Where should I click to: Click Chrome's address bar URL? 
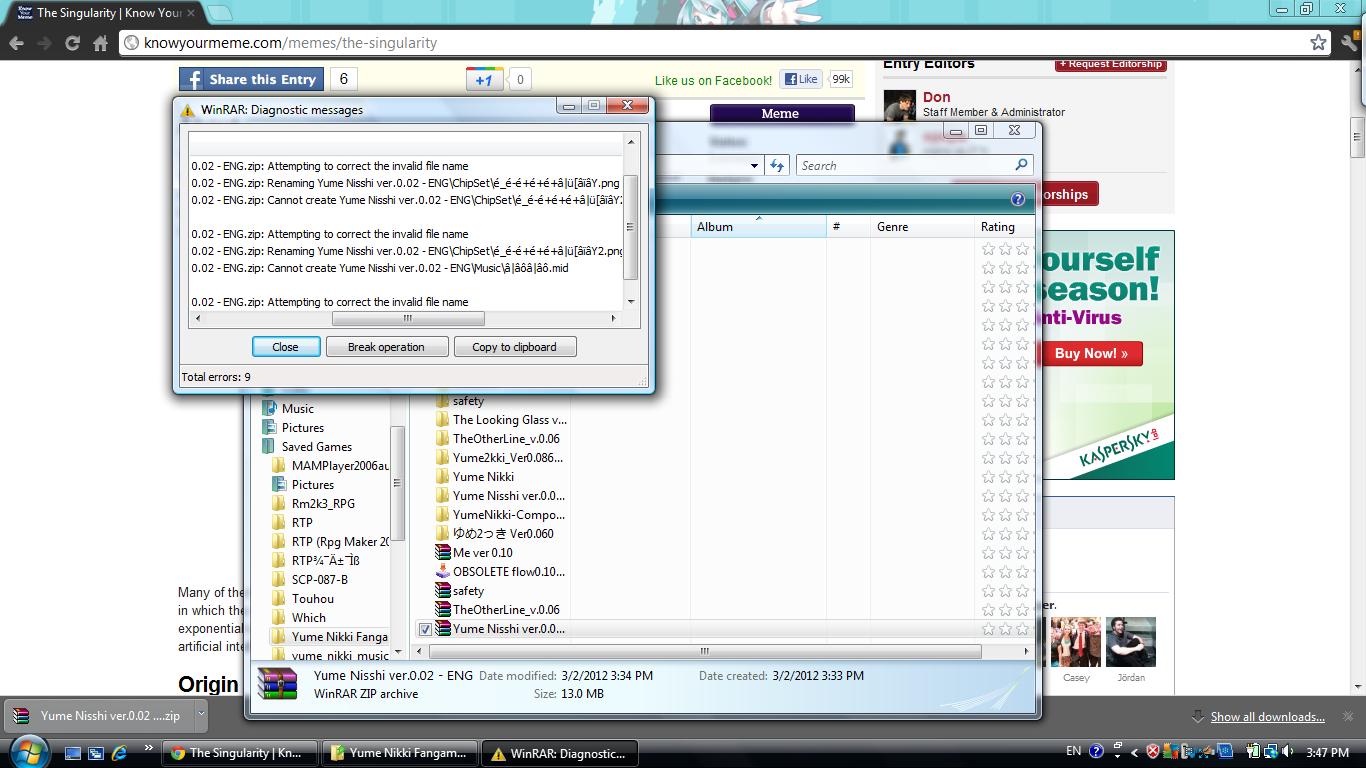pos(290,43)
